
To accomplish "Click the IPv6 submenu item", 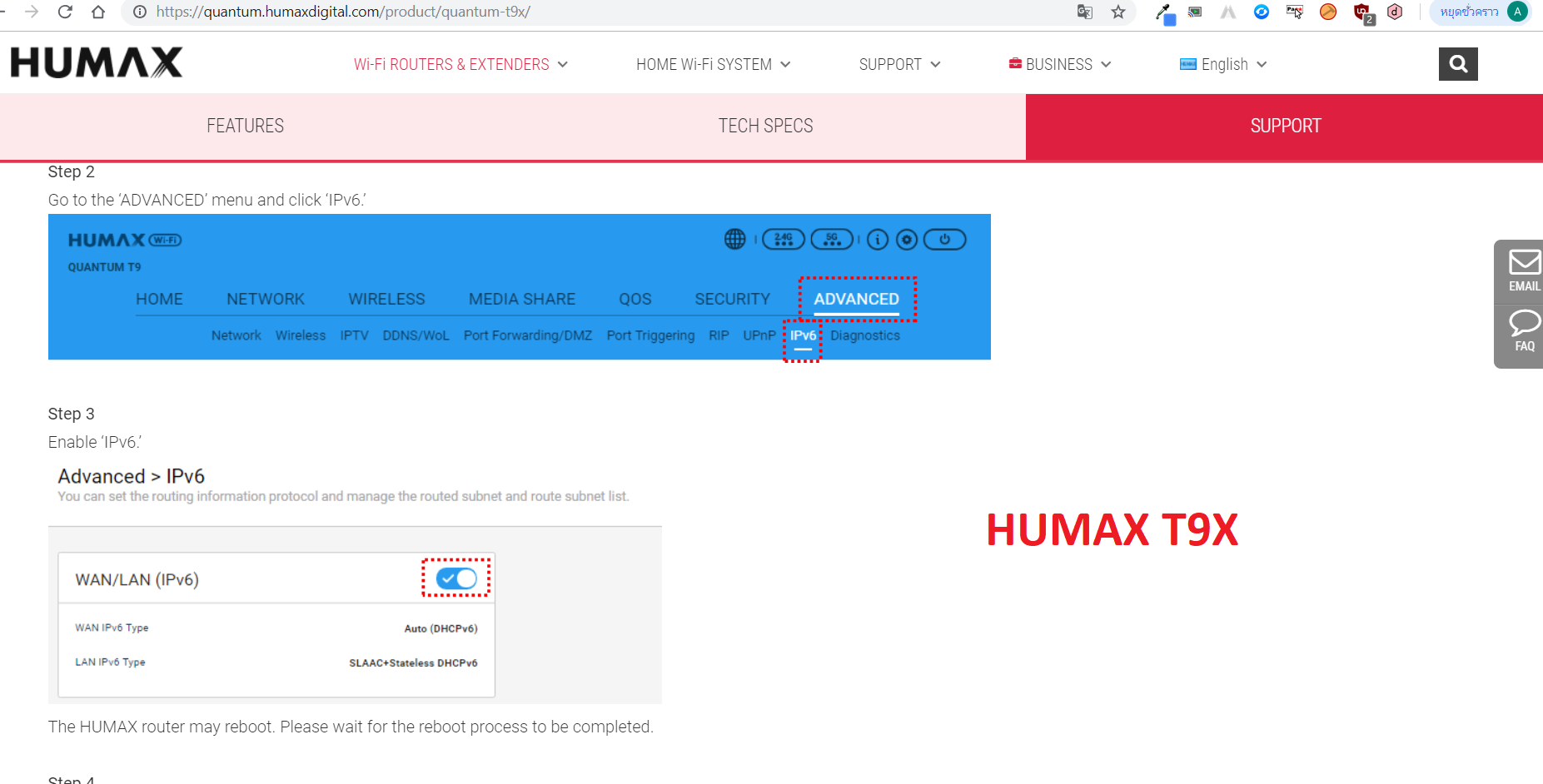I will (803, 335).
